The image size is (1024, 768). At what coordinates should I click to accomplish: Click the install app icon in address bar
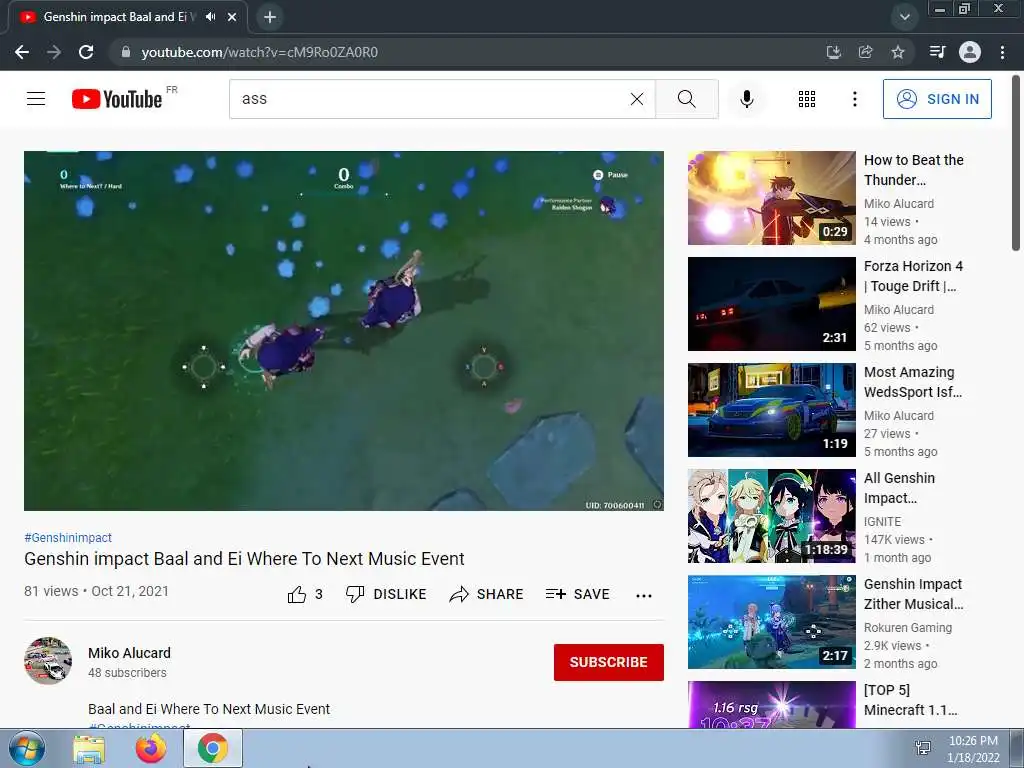tap(833, 52)
